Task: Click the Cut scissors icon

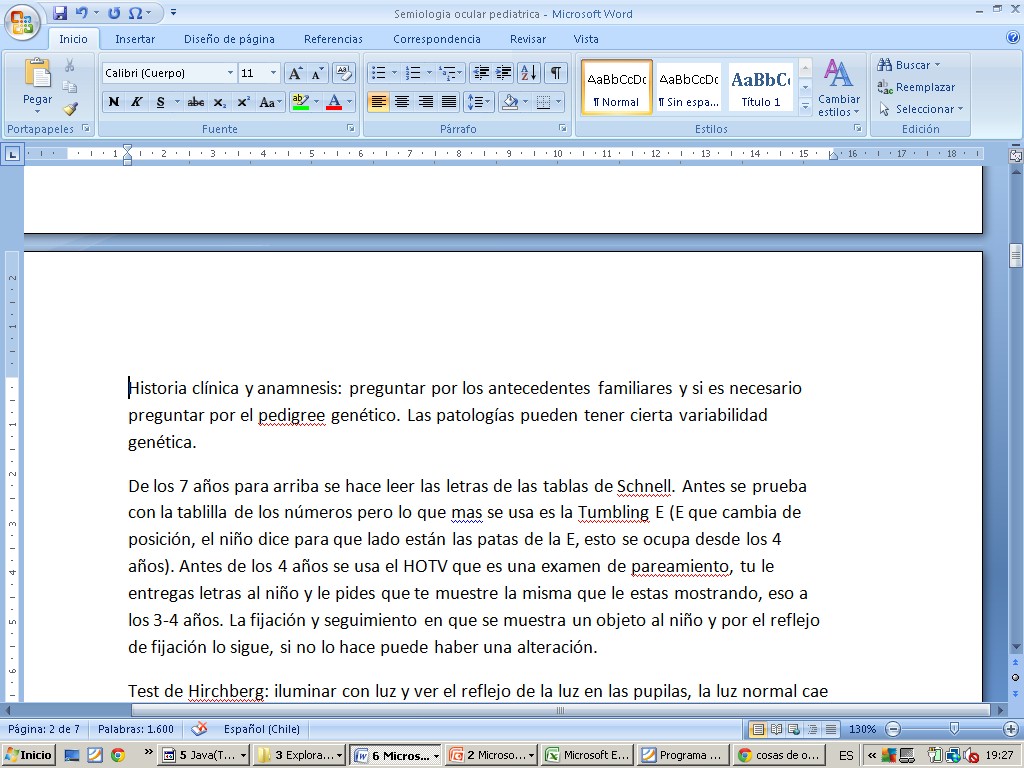Action: (x=70, y=65)
